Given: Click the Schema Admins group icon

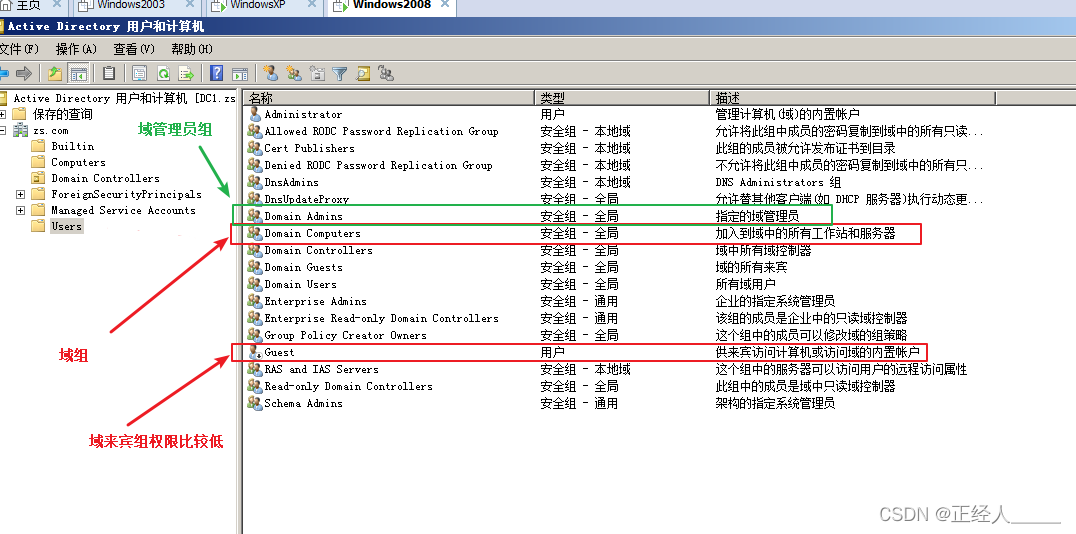Looking at the screenshot, I should pos(255,404).
